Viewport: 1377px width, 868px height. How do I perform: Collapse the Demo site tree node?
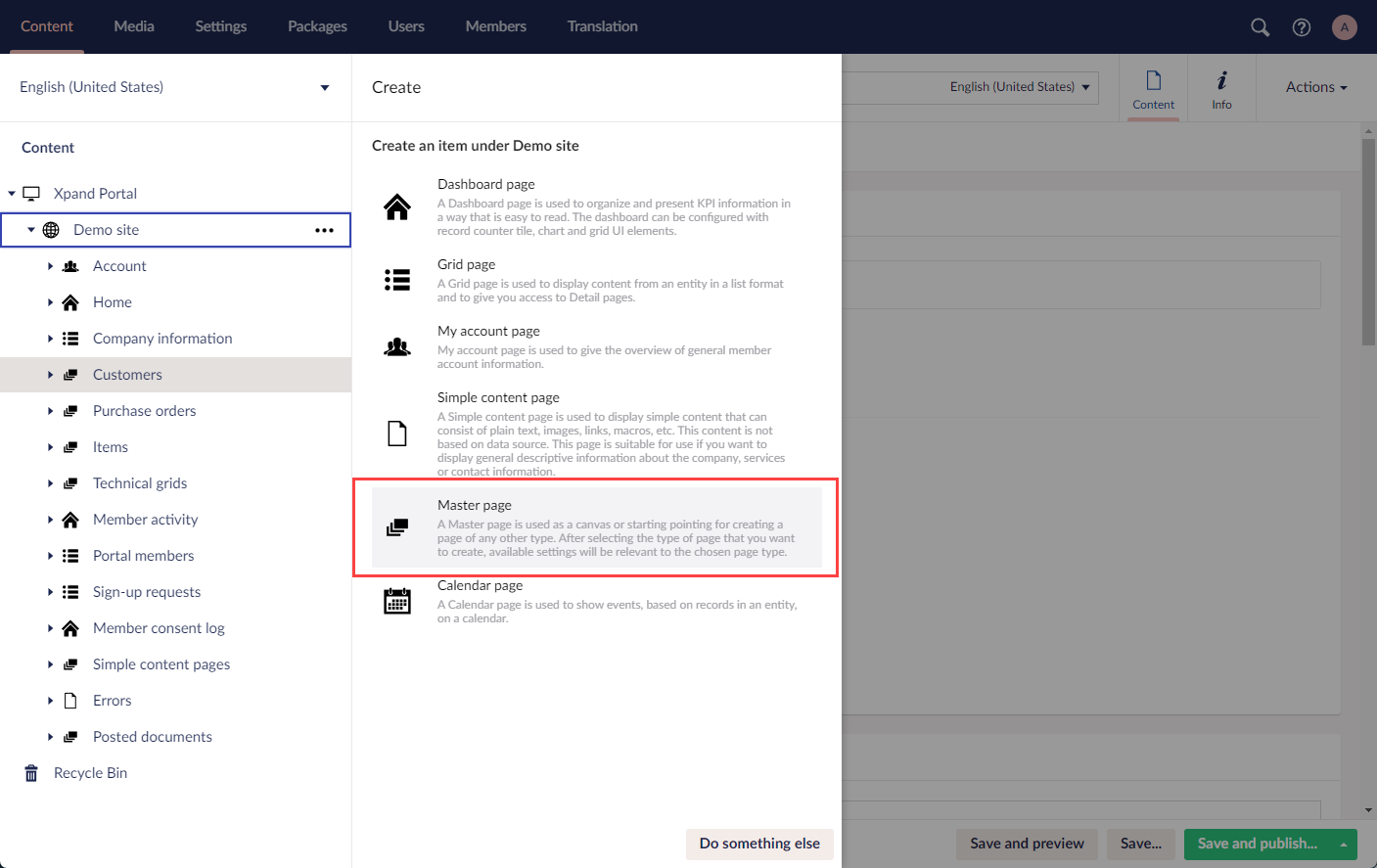(31, 230)
